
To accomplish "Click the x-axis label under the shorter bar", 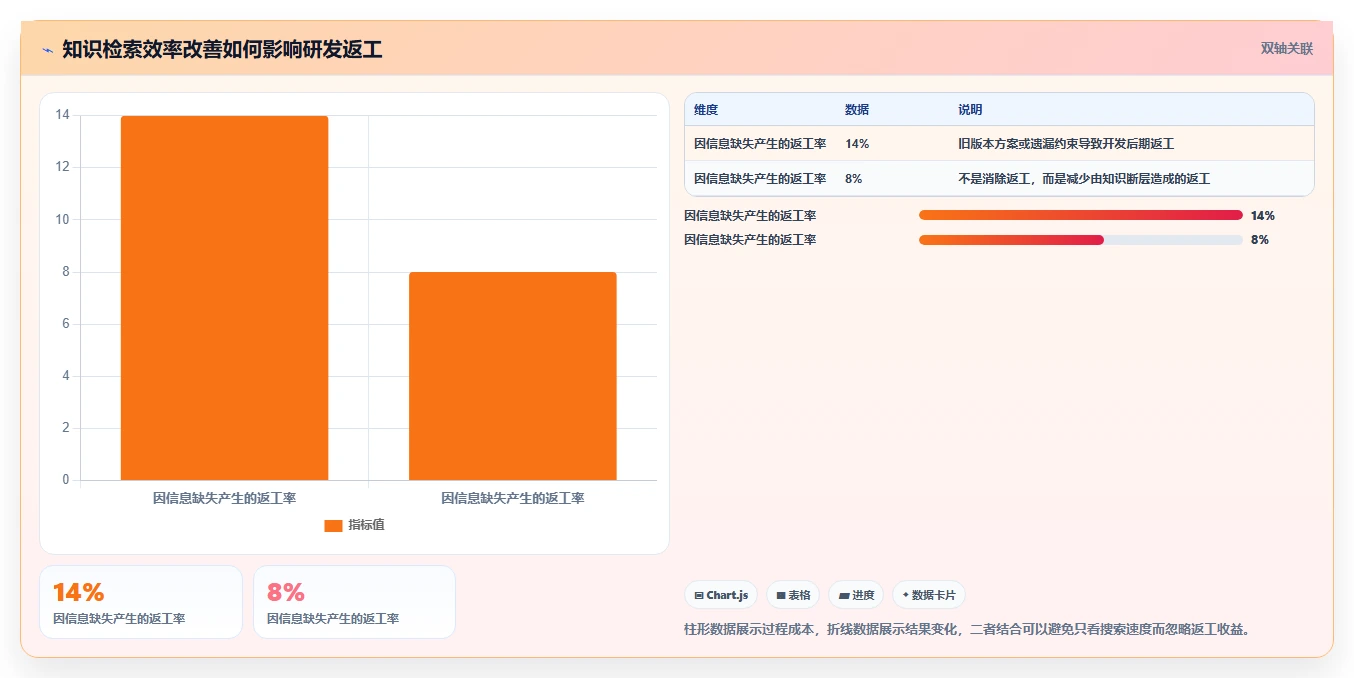I will (513, 497).
